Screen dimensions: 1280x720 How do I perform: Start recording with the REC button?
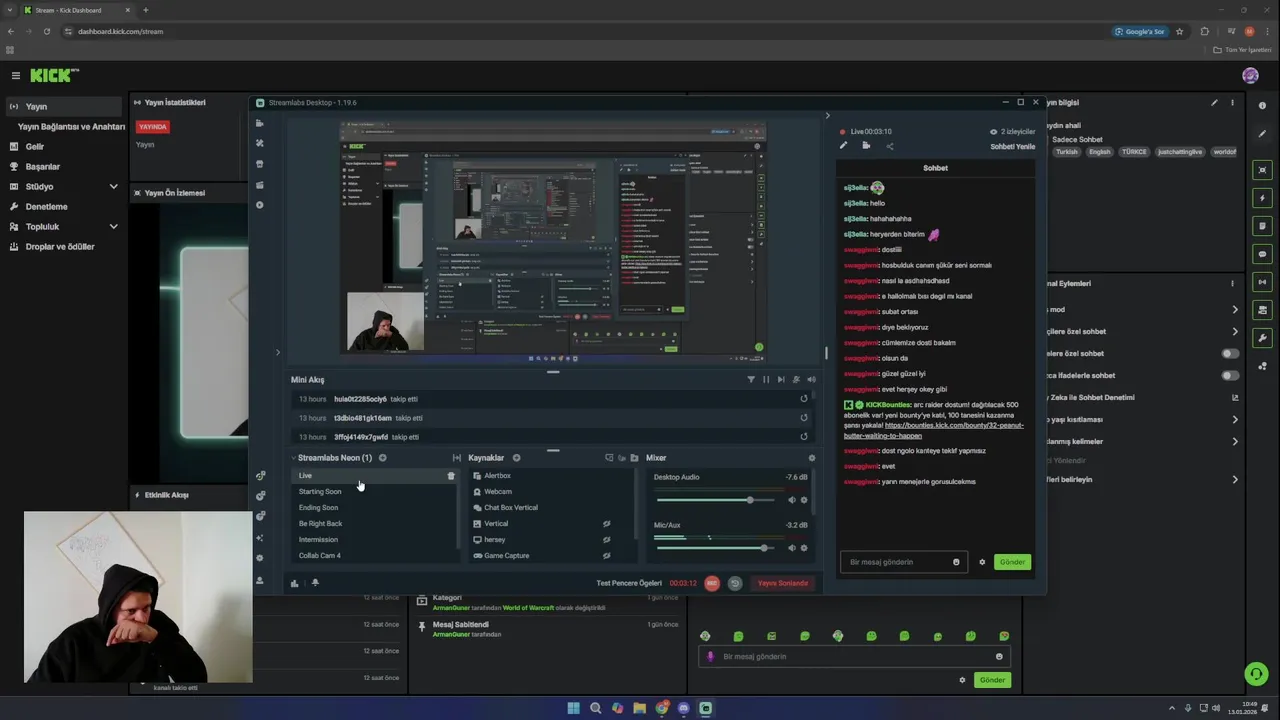(712, 583)
